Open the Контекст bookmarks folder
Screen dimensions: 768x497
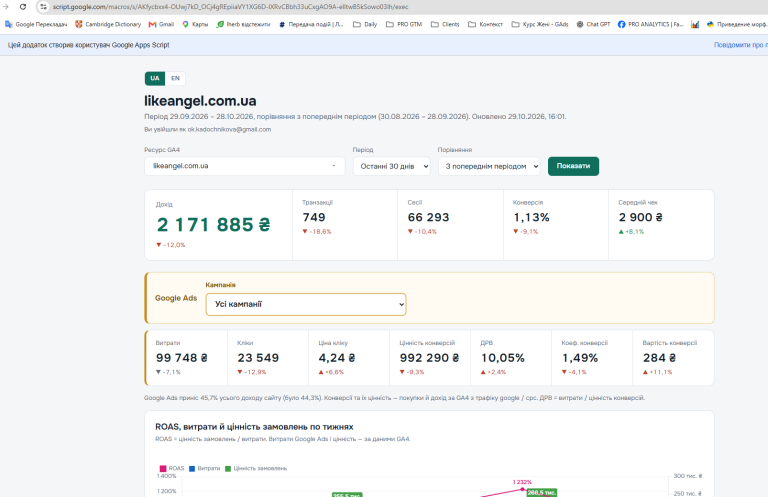[x=485, y=24]
